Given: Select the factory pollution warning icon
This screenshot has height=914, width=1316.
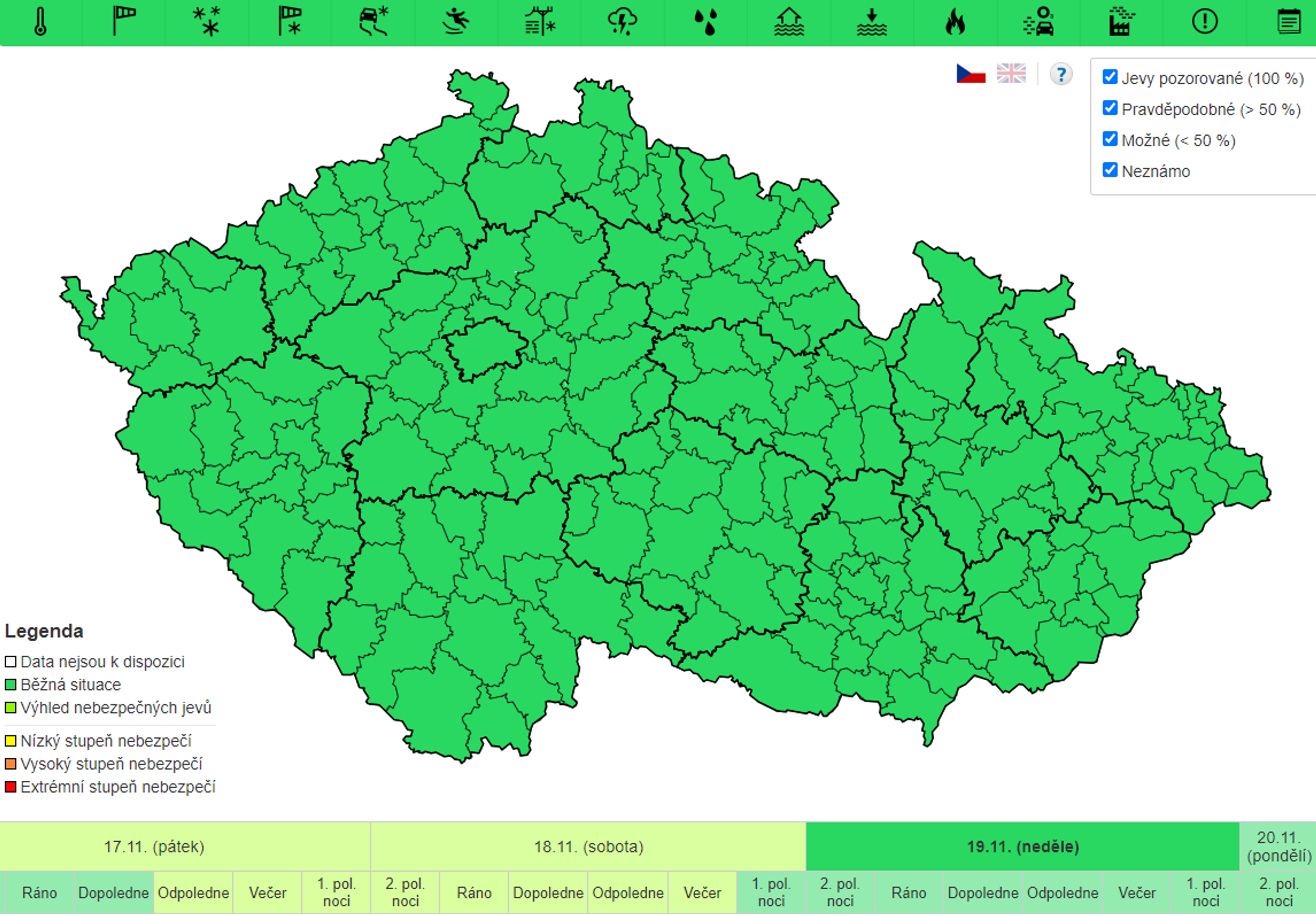Looking at the screenshot, I should (x=1122, y=22).
